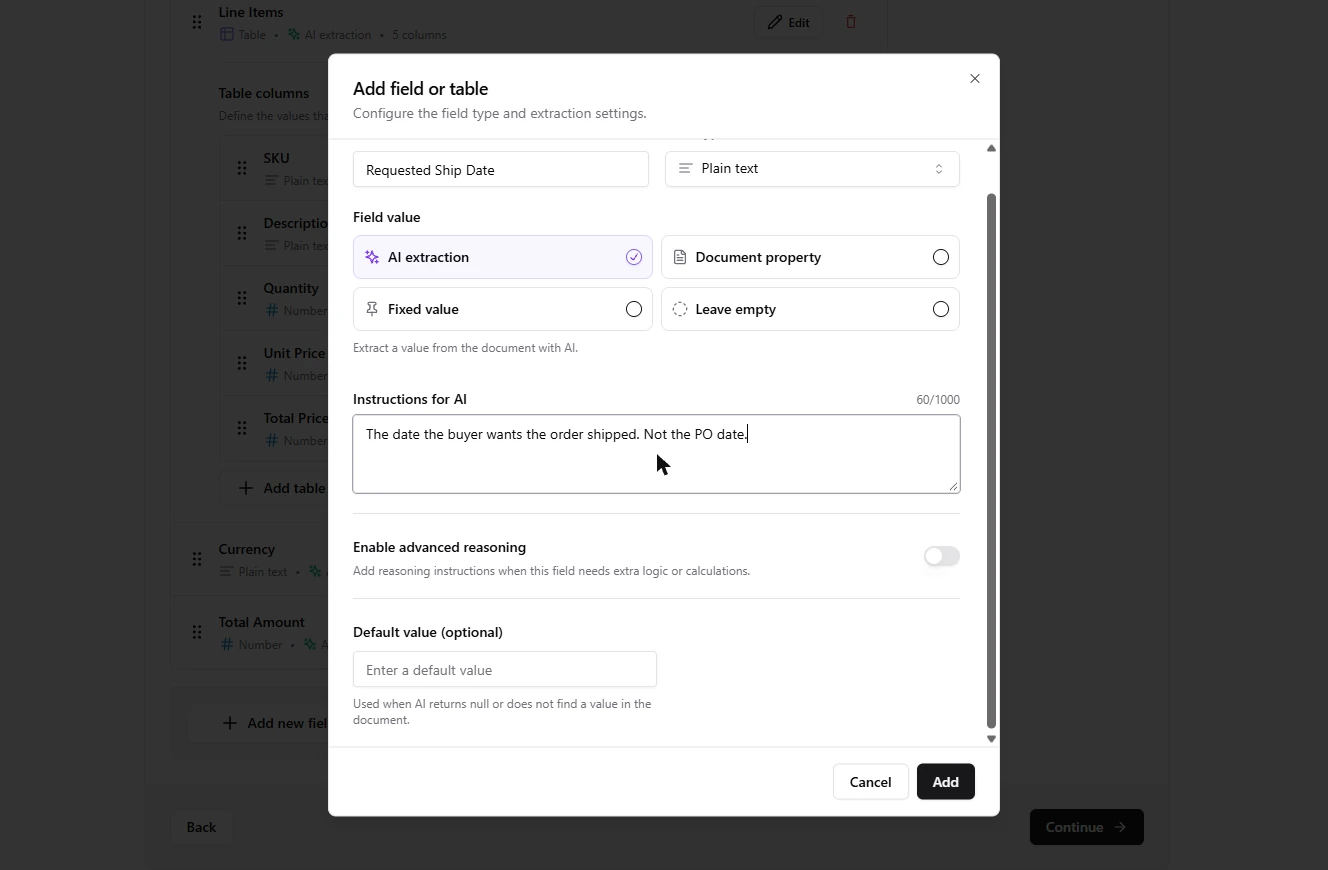Screen dimensions: 1328x870
Task: Click the Currency field label
Action: tap(247, 549)
